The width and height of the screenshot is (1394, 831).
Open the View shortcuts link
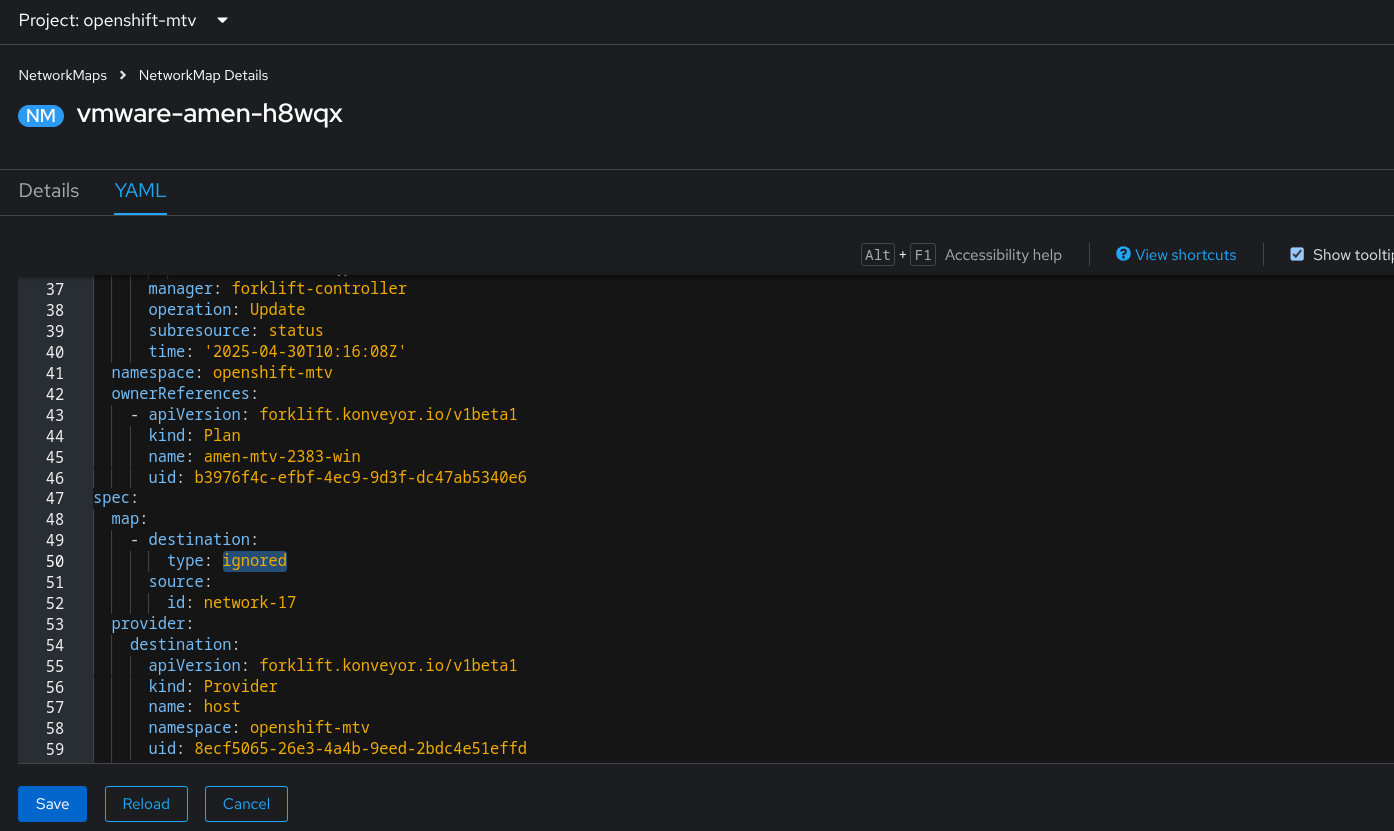click(x=1185, y=255)
